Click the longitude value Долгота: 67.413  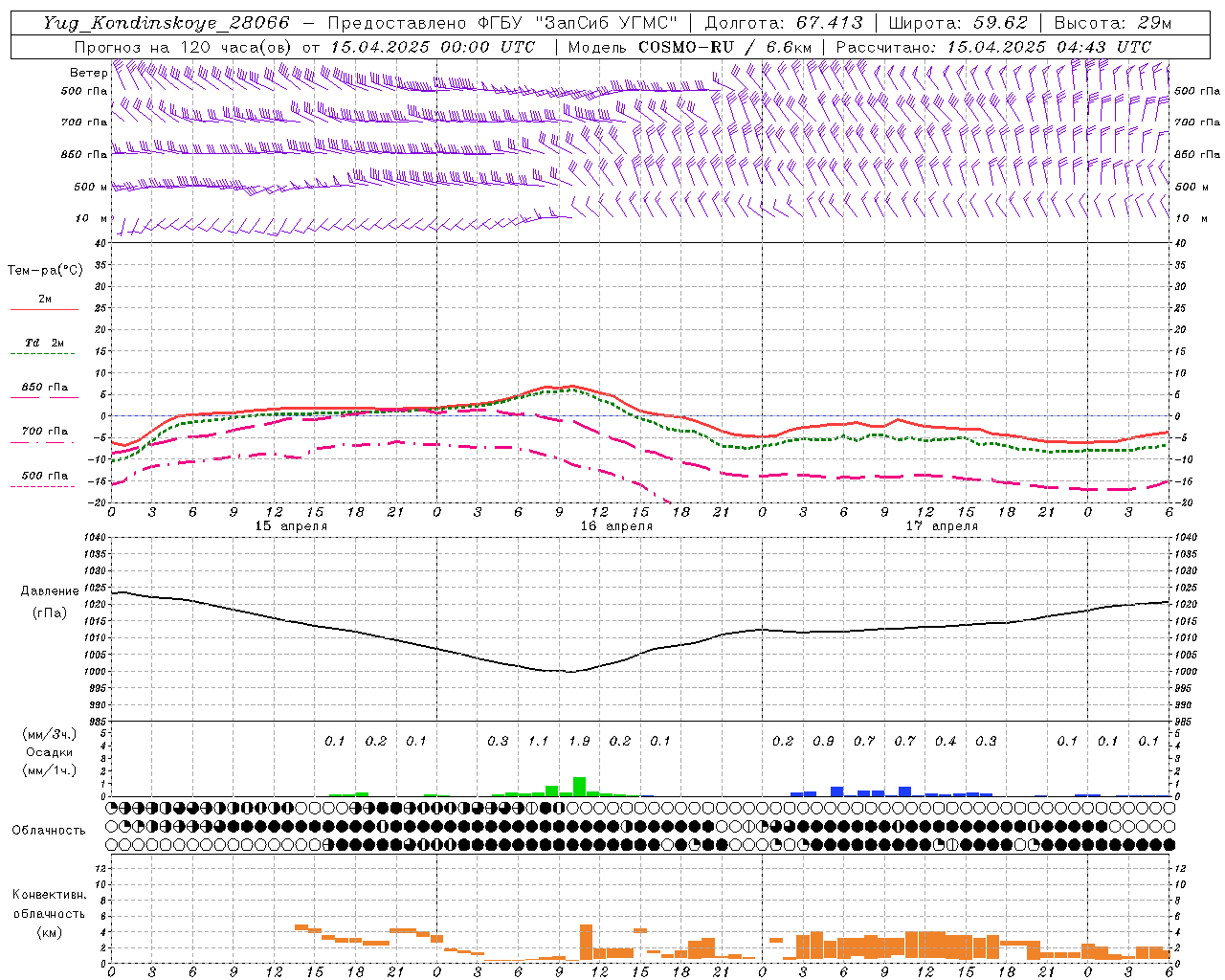pyautogui.click(x=783, y=23)
